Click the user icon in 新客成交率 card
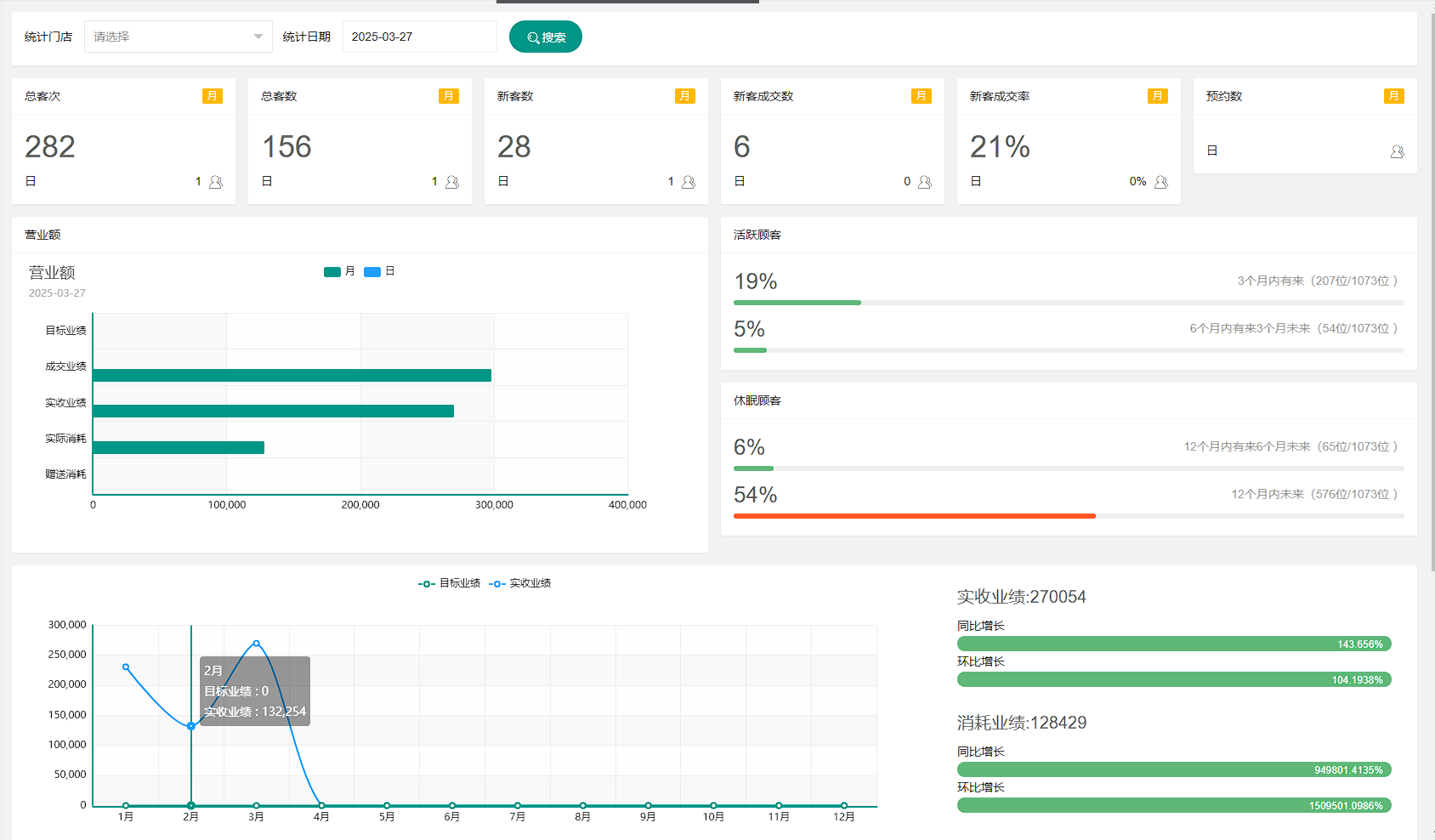The image size is (1435, 840). click(x=1161, y=182)
